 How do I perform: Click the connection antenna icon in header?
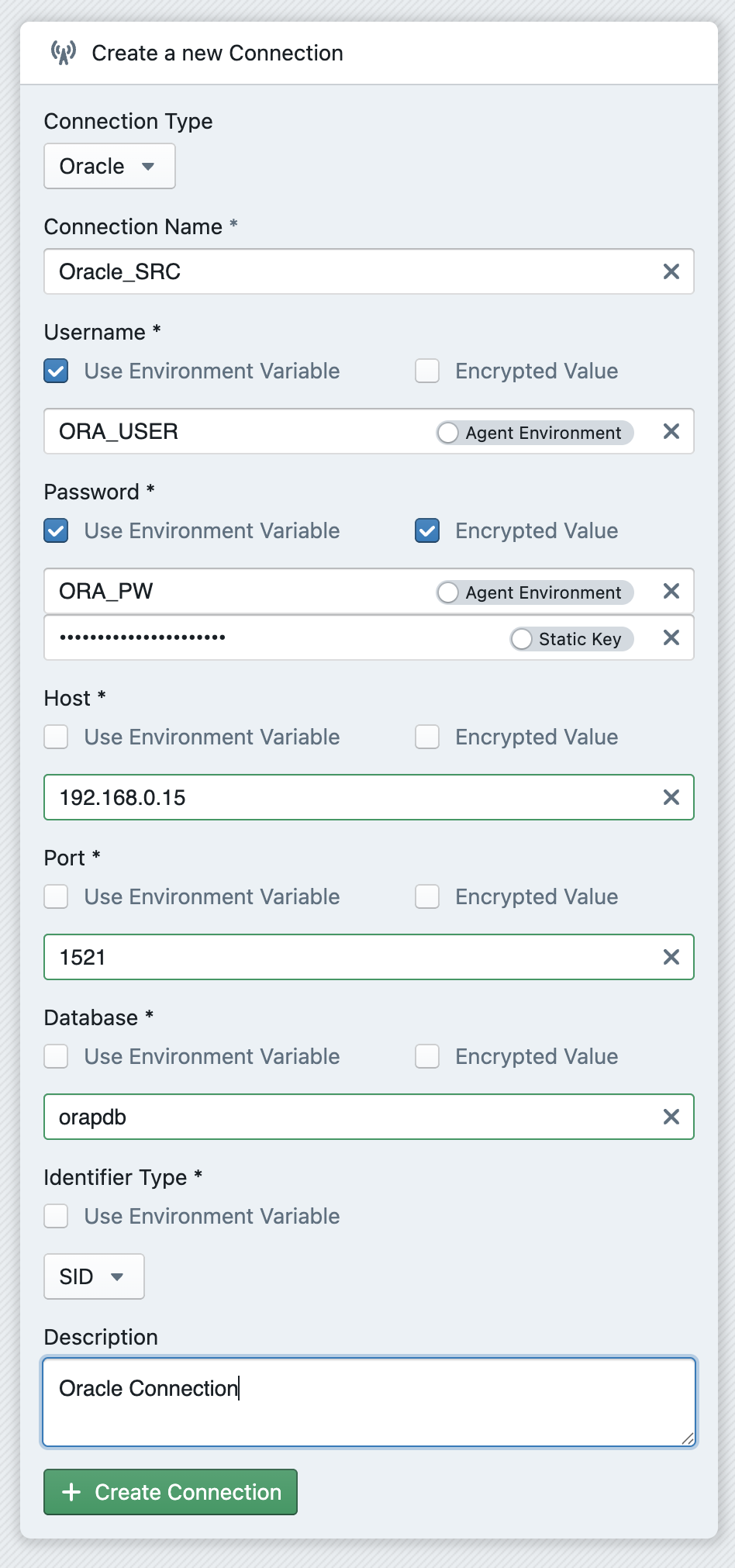point(64,53)
